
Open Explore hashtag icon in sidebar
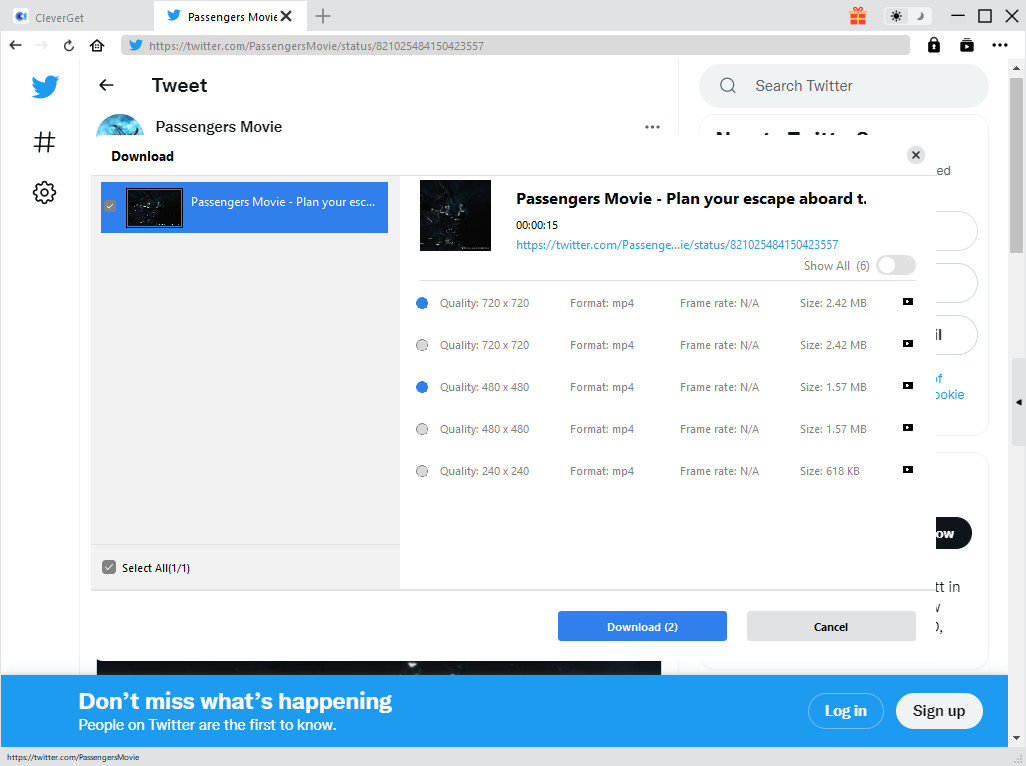click(x=44, y=142)
